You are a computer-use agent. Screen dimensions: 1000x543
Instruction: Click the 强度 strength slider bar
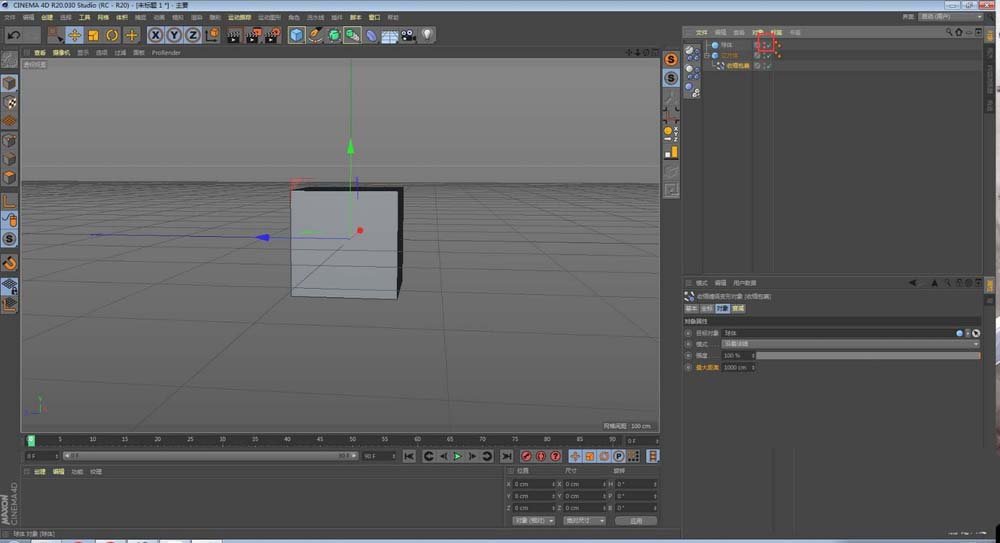coord(866,355)
